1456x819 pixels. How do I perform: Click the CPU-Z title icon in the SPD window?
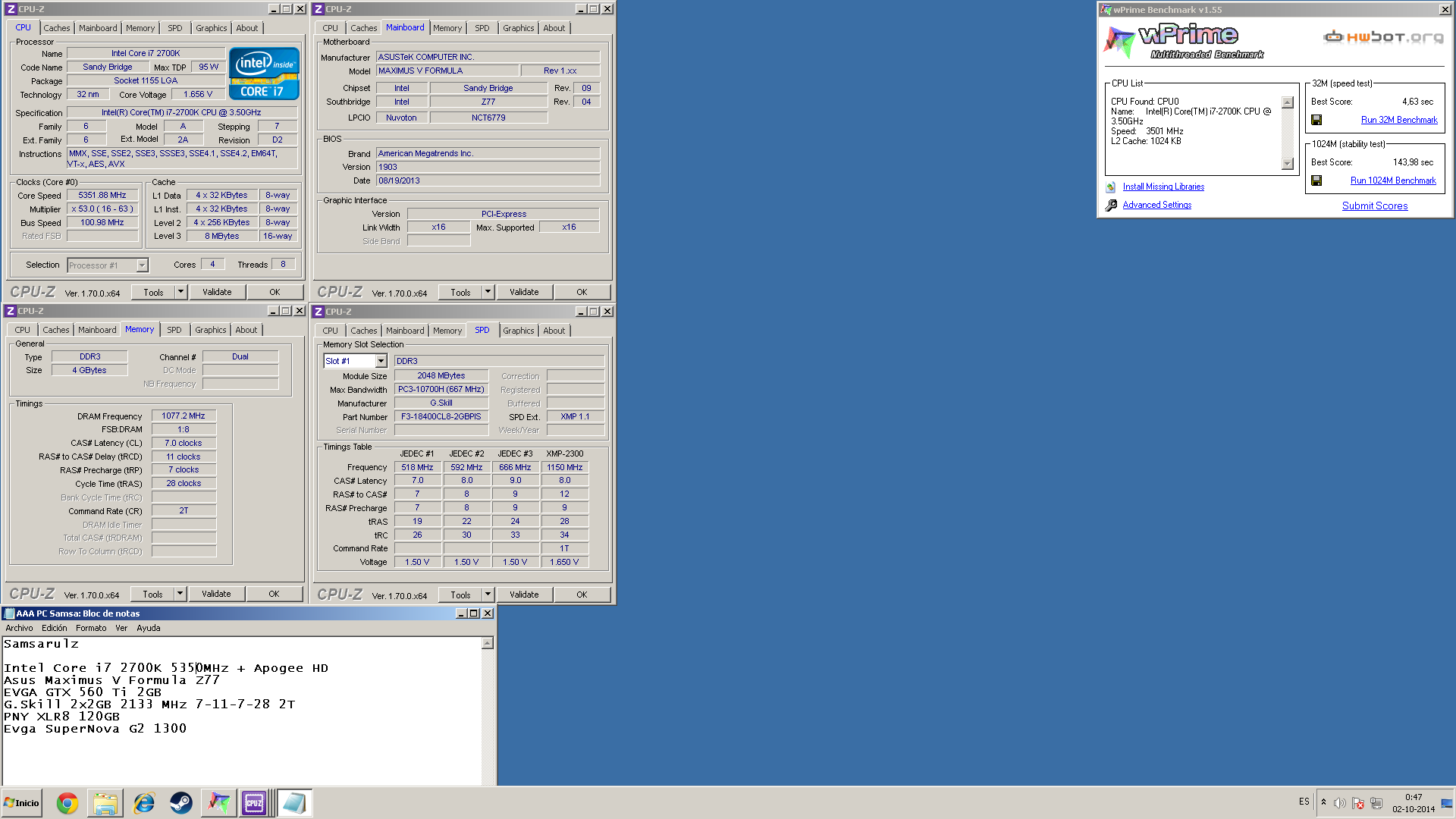coord(318,312)
